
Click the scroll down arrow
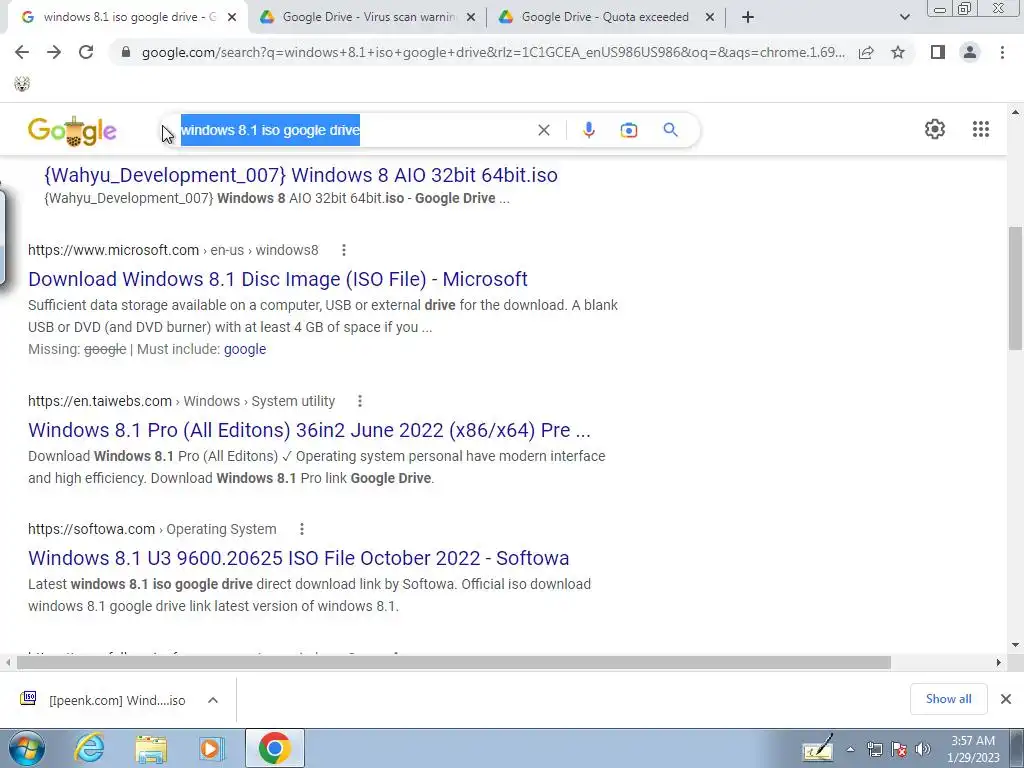(1015, 645)
